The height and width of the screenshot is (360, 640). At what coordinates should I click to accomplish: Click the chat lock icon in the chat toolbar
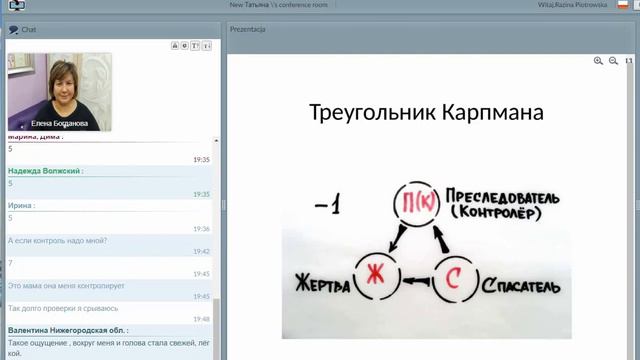pyautogui.click(x=175, y=46)
